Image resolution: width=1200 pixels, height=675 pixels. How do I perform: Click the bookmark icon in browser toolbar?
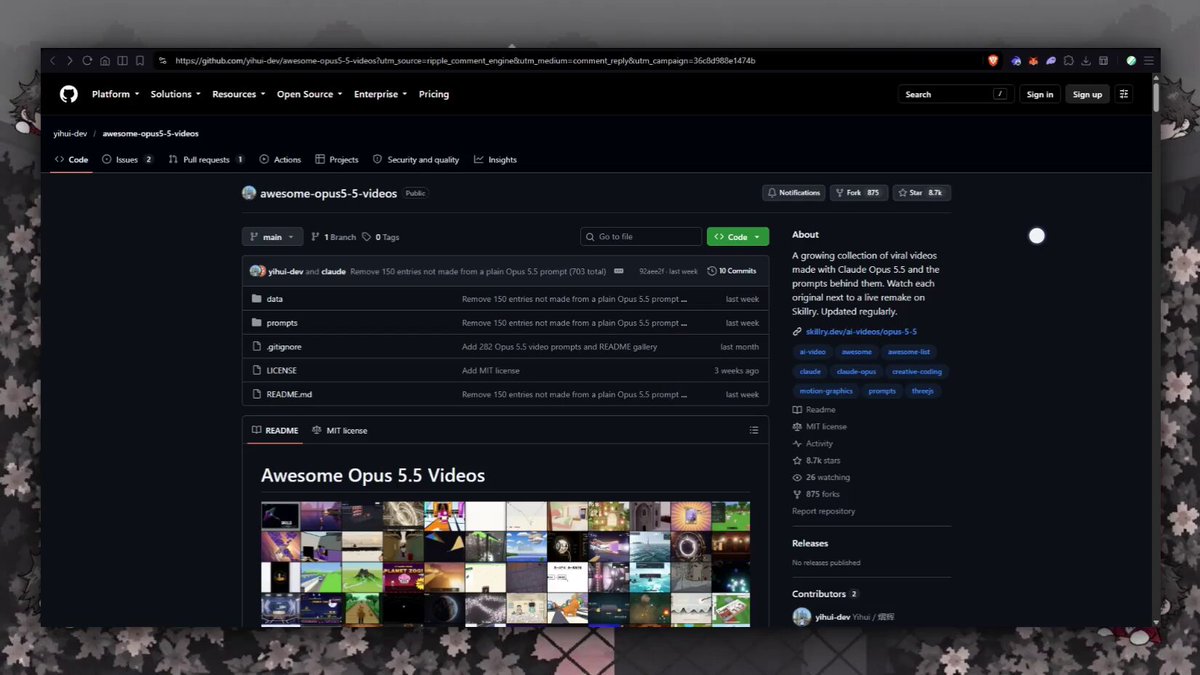(139, 61)
